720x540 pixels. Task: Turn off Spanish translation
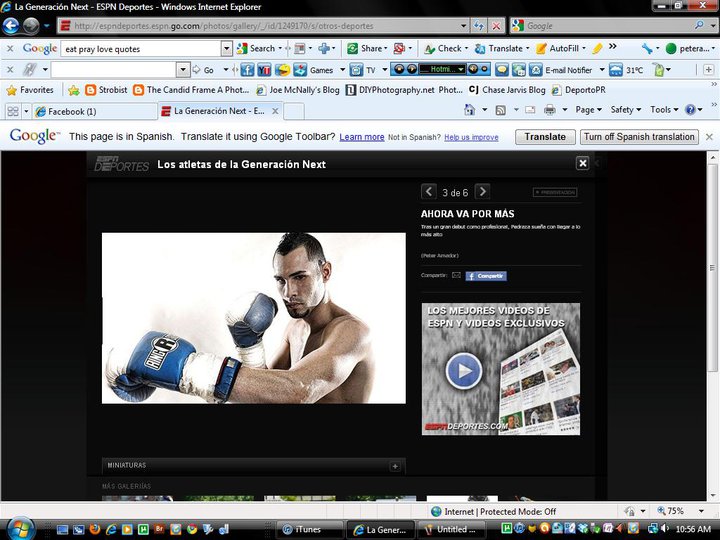coord(639,137)
